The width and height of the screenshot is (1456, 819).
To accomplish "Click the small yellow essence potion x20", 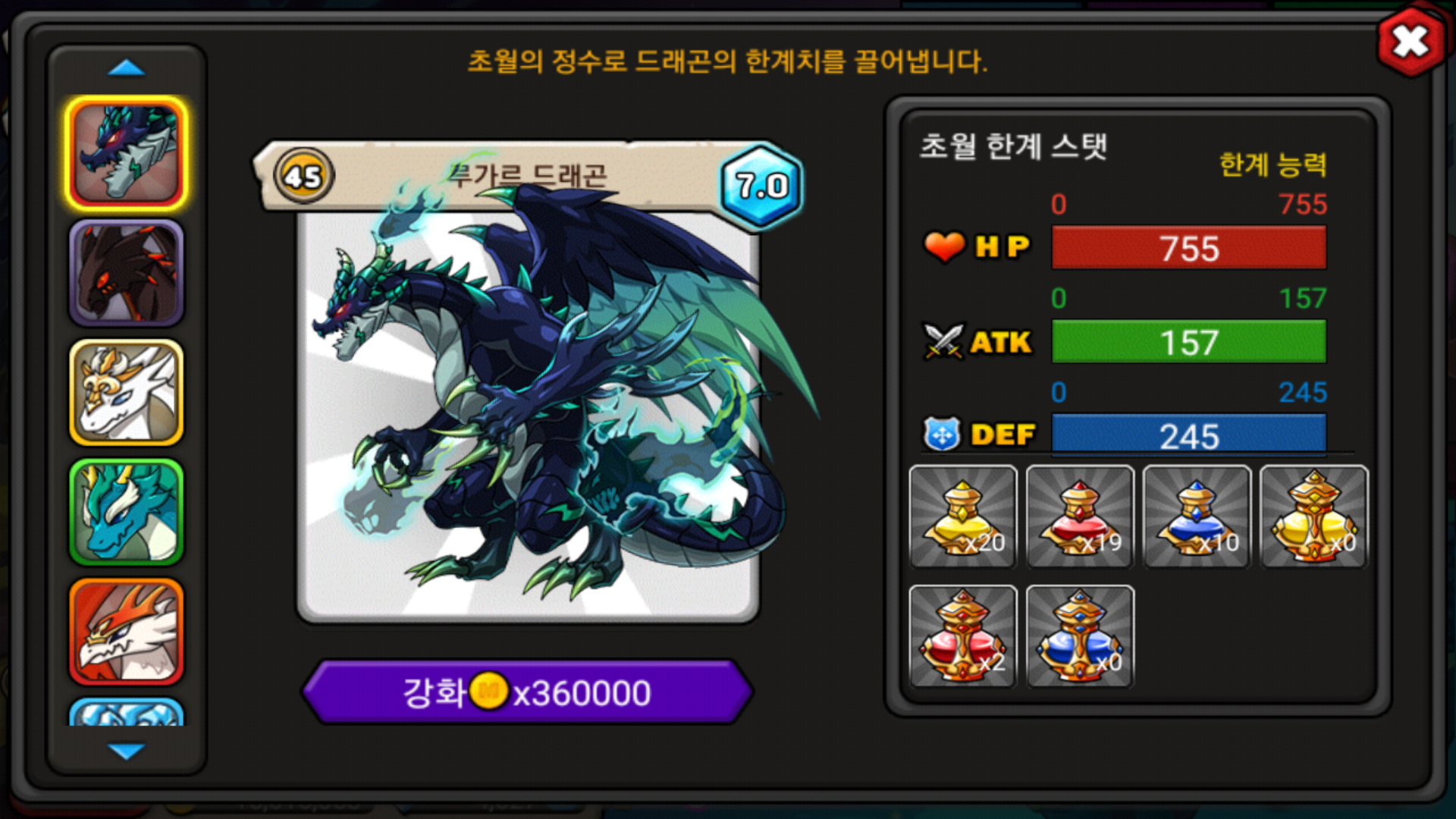I will click(x=963, y=516).
